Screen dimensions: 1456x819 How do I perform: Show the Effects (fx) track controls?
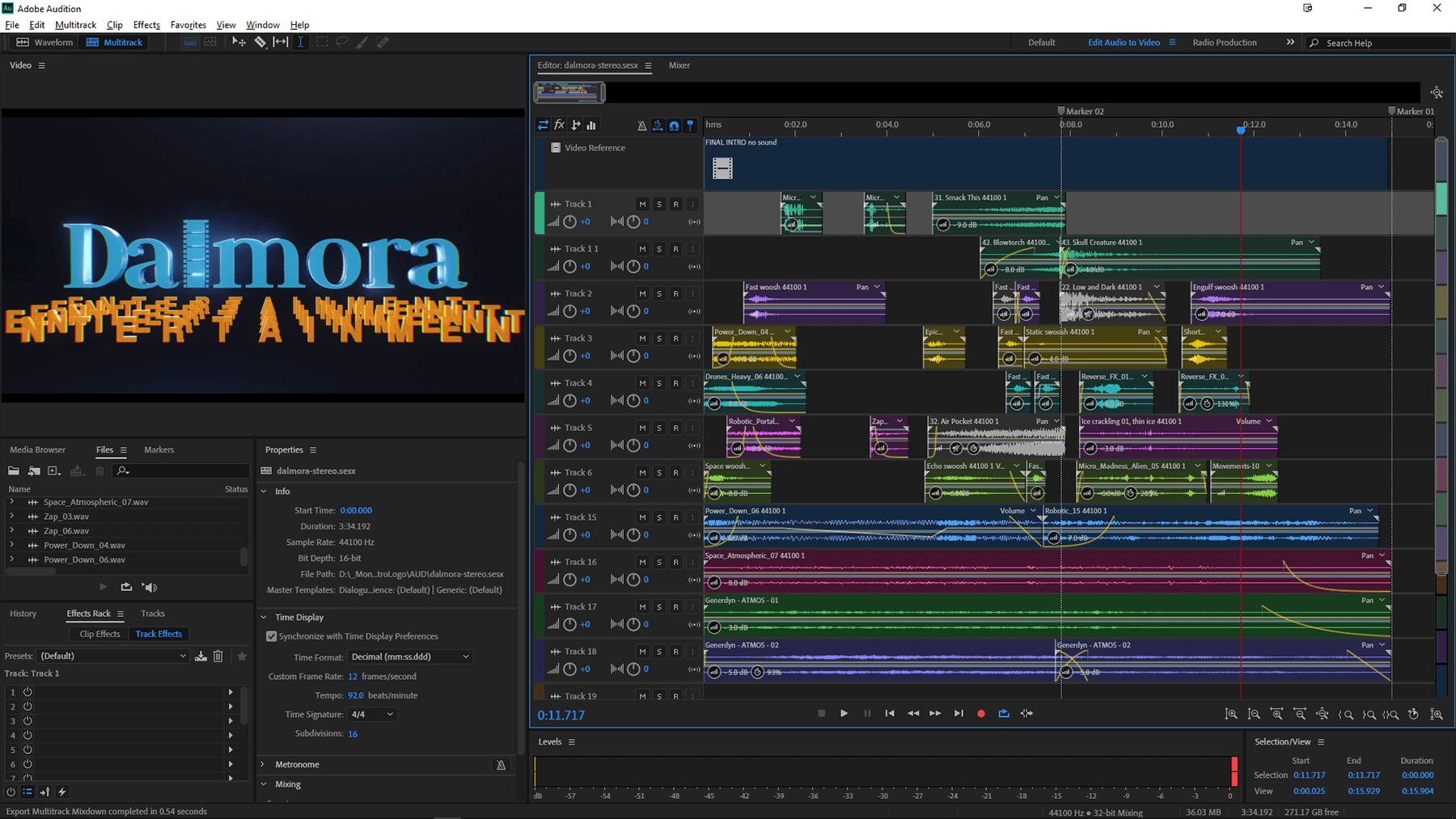559,125
